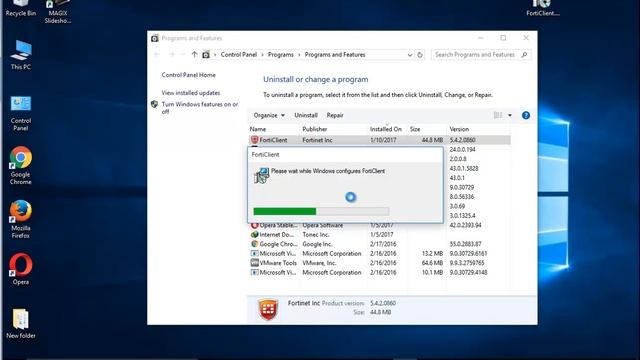Open the Organize dropdown menu
This screenshot has width=640, height=360.
(269, 116)
